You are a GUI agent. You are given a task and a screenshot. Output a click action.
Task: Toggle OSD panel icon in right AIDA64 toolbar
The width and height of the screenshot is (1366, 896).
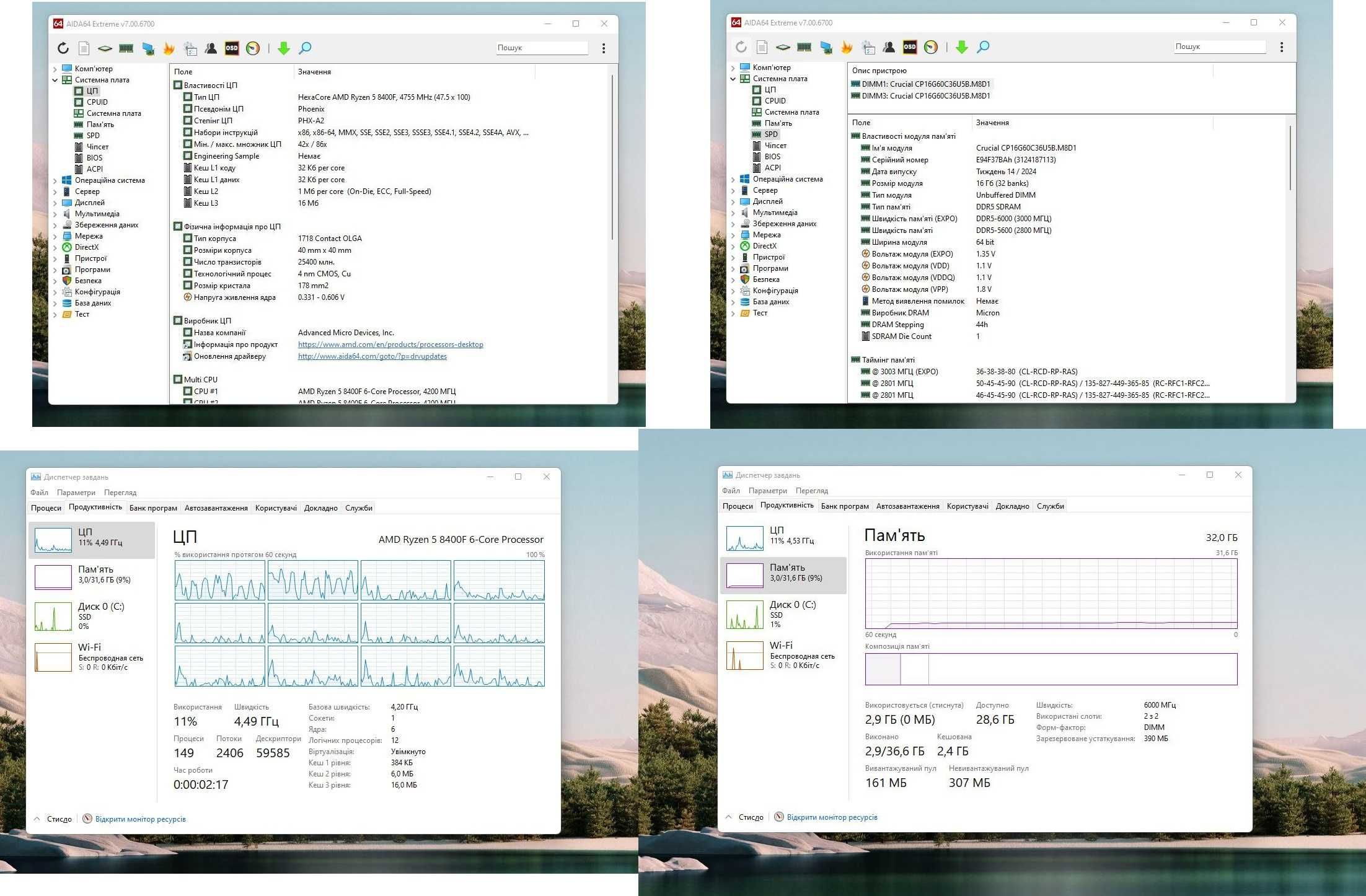coord(910,47)
